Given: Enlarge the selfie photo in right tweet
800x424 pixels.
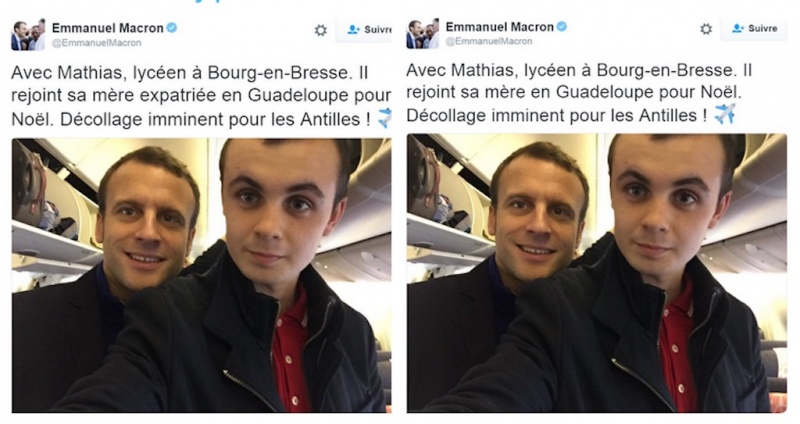Looking at the screenshot, I should 596,273.
